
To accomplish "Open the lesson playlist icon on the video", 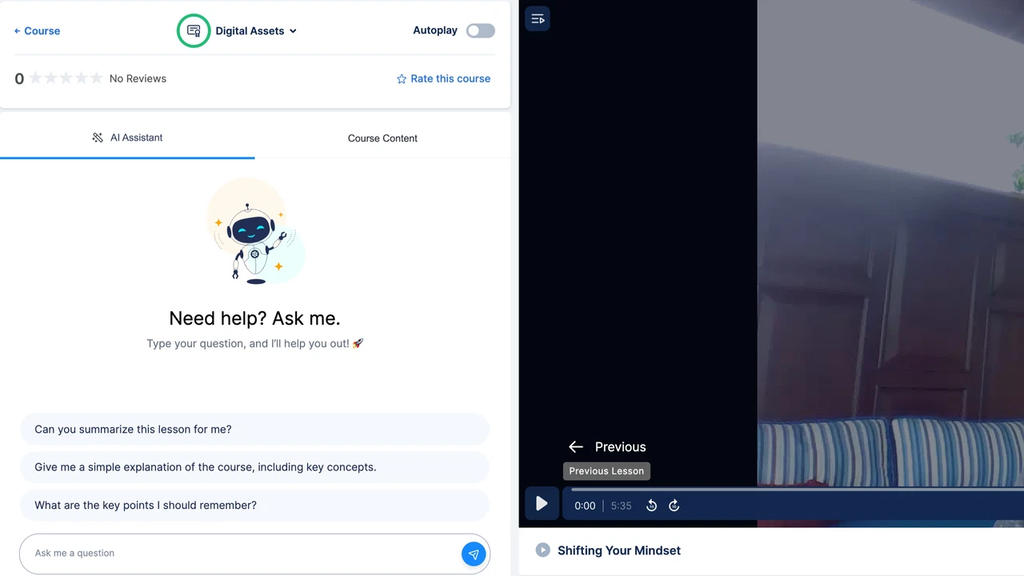I will pyautogui.click(x=537, y=18).
